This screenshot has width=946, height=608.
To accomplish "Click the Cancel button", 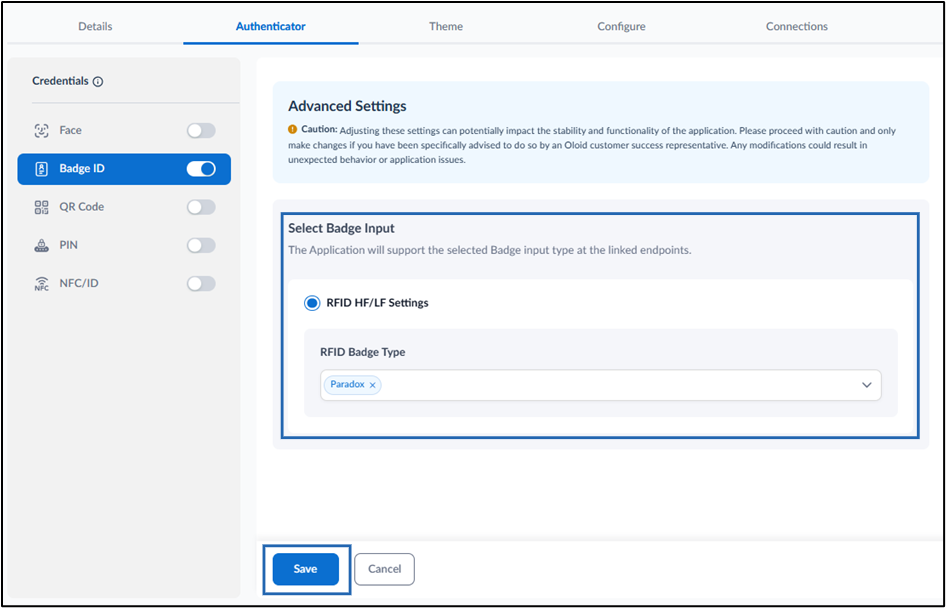I will (x=384, y=569).
